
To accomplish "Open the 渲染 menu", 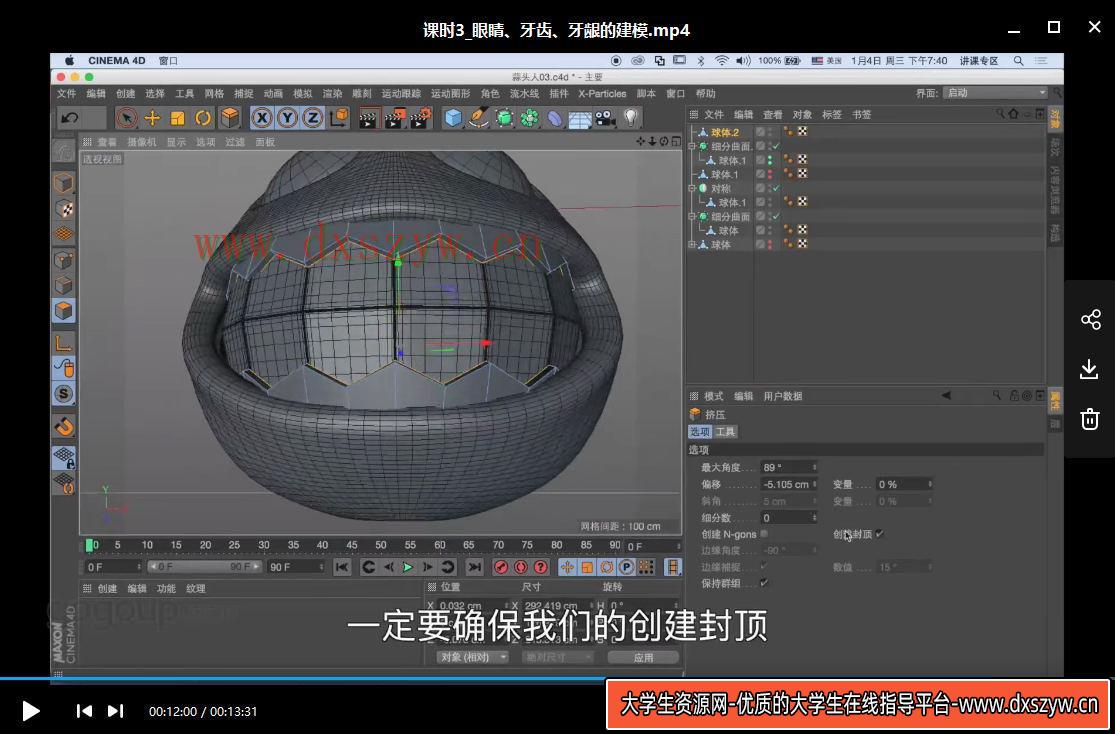I will click(332, 94).
